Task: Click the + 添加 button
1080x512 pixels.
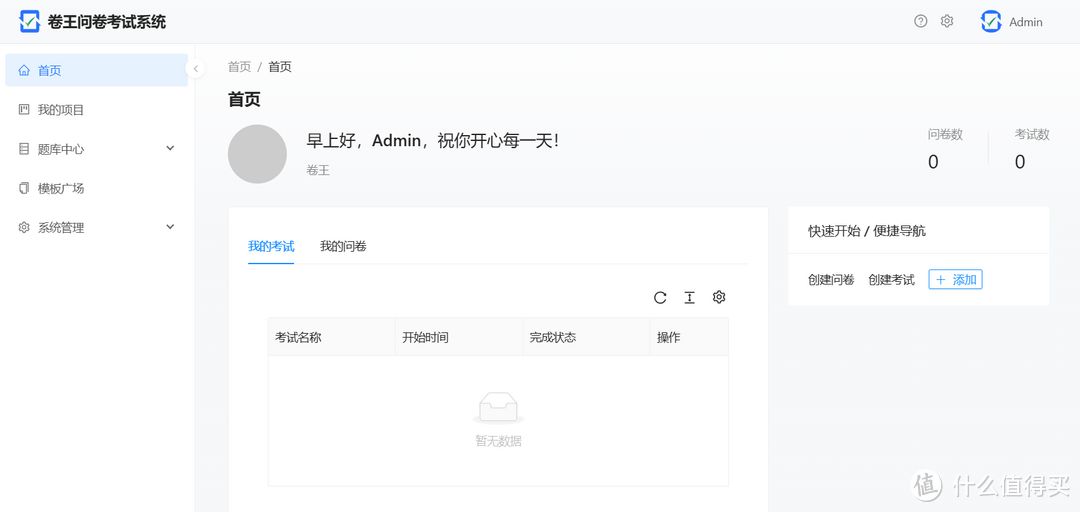Action: point(955,279)
